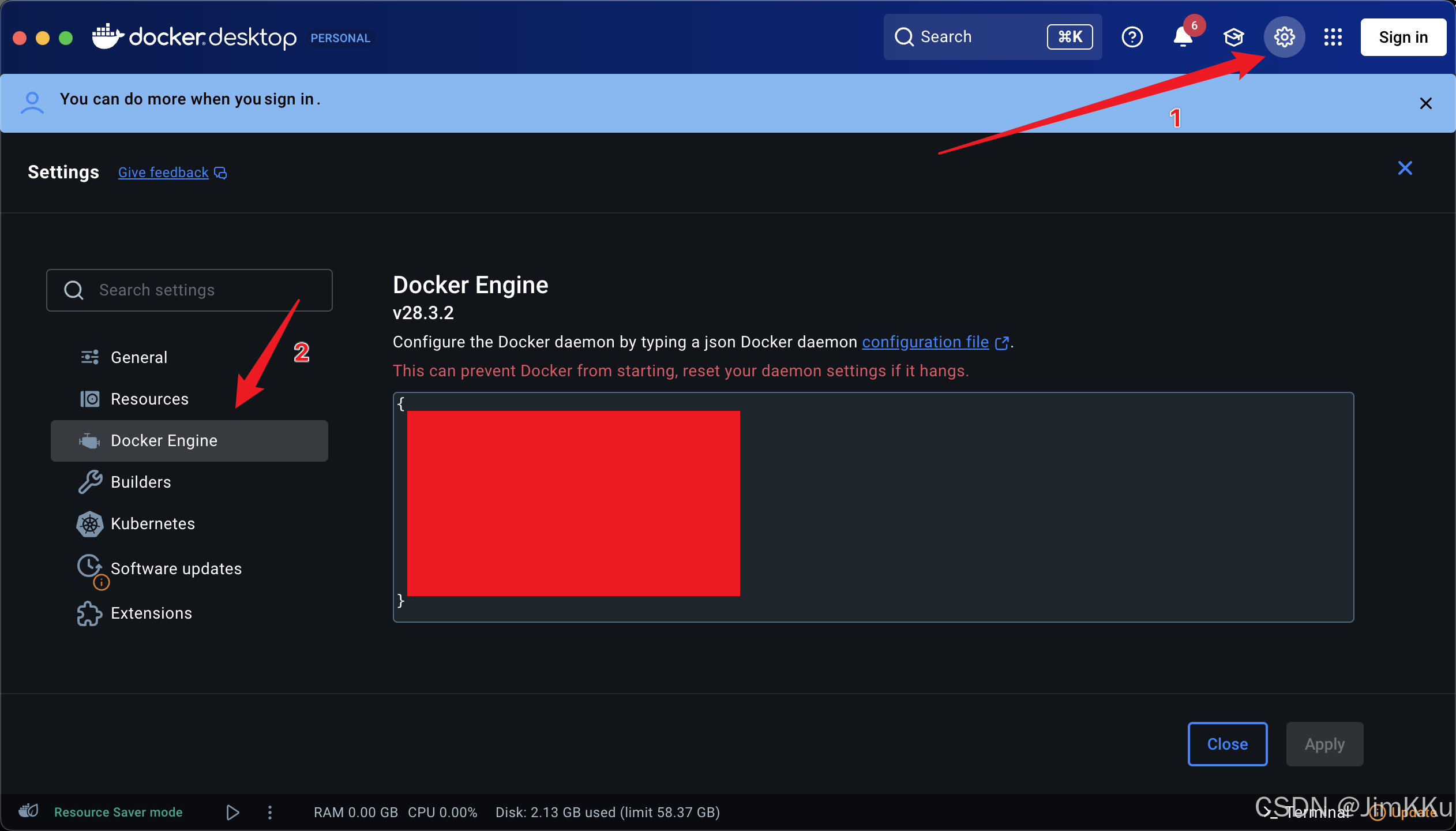
Task: Click the ⌘K shortcut badge
Action: coord(1070,37)
